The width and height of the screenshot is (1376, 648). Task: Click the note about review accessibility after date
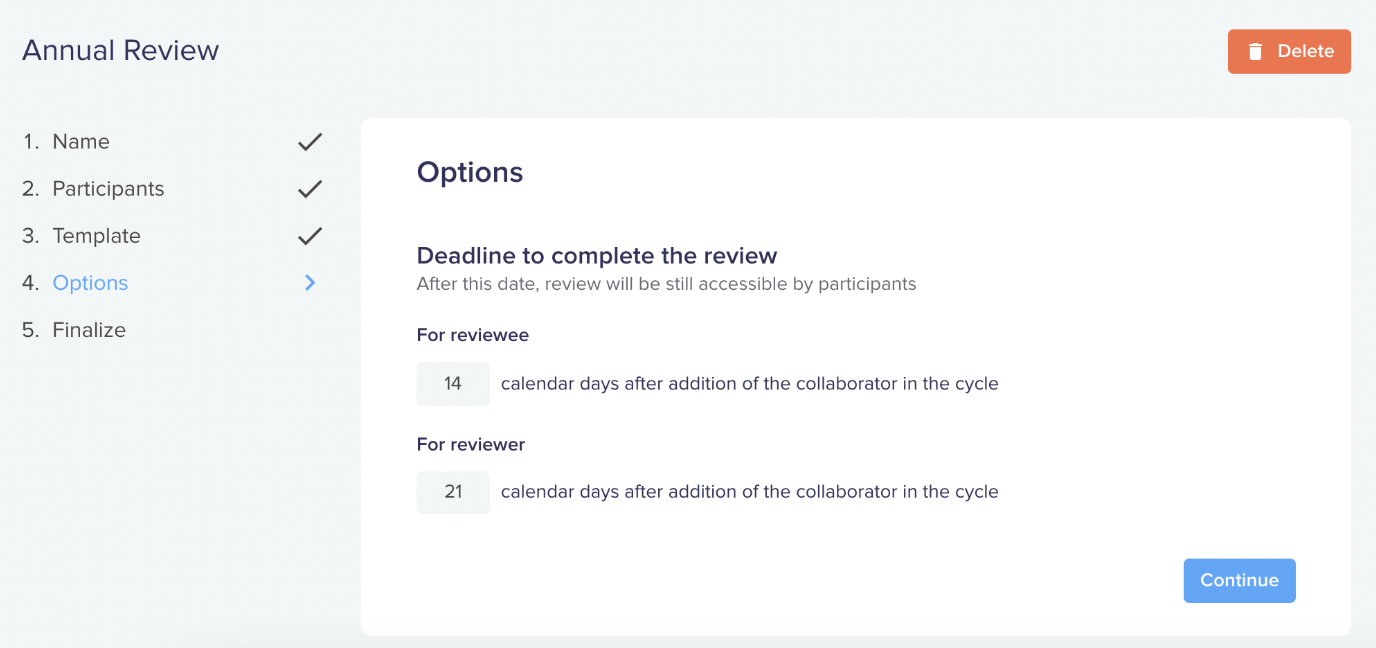coord(666,284)
